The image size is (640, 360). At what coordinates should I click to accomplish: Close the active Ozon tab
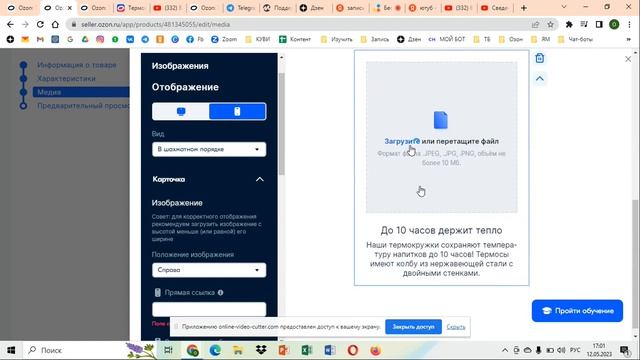pyautogui.click(x=69, y=8)
